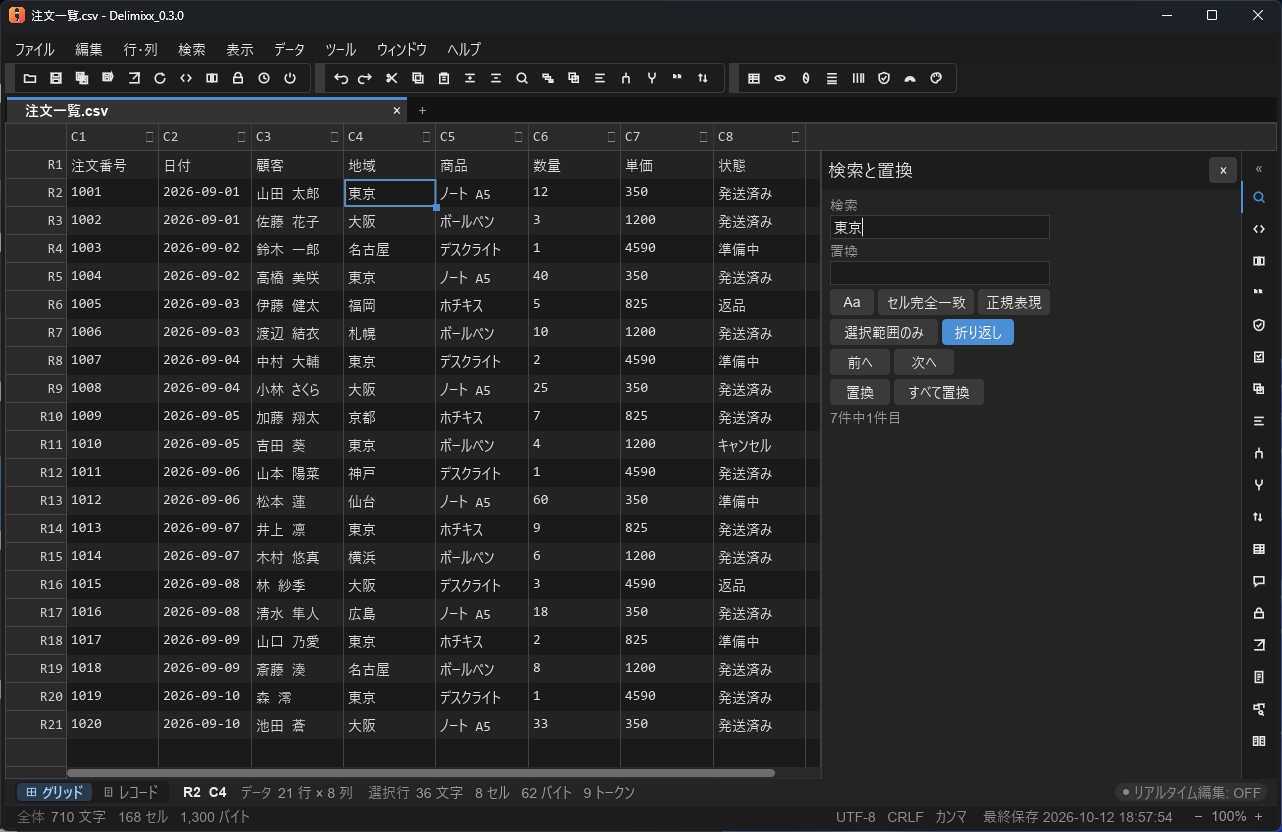Click the sort arrows icon in right sidebar
Screen dimensions: 1282x832
tap(1259, 517)
